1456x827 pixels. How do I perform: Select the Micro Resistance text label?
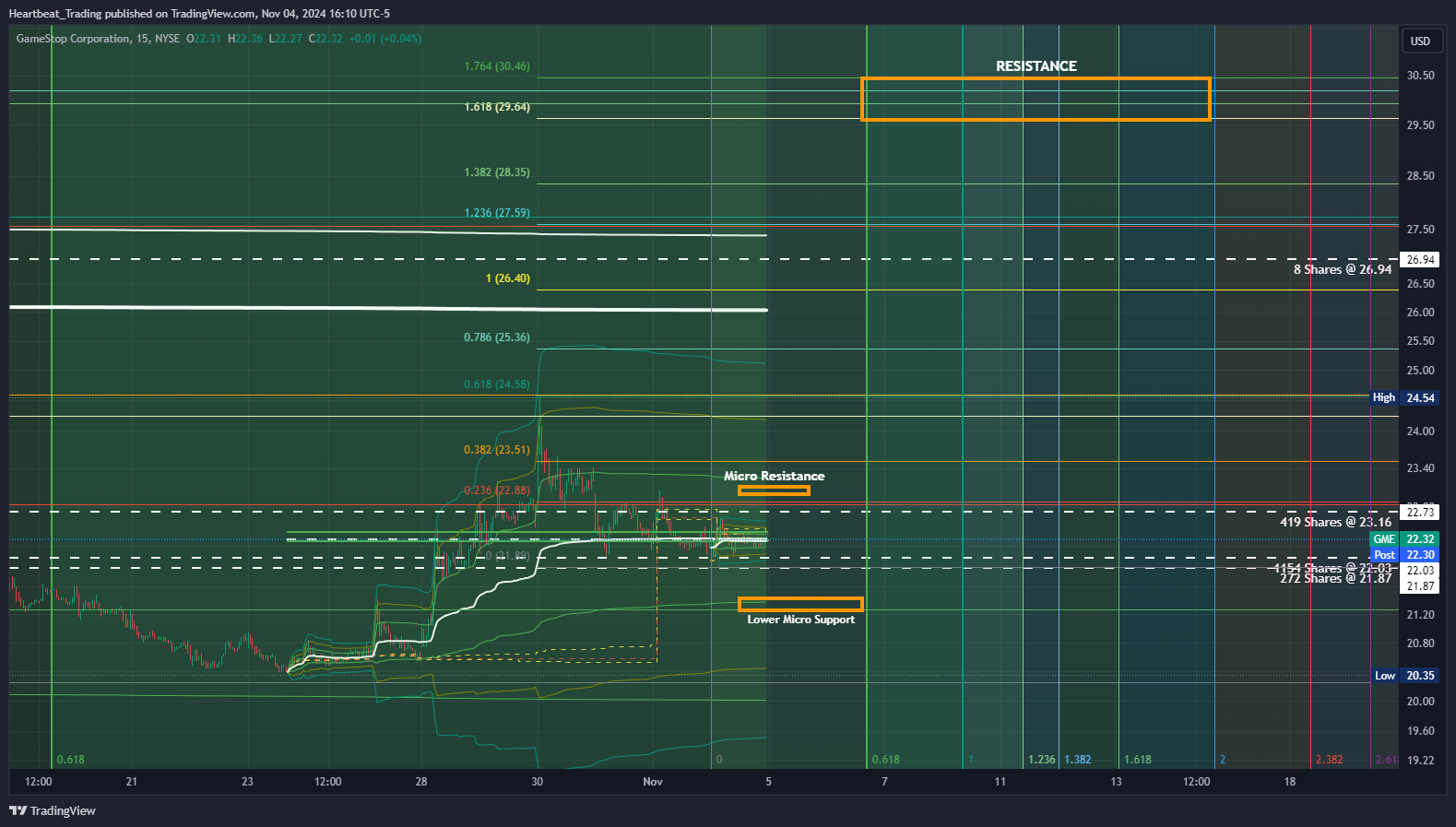coord(775,476)
